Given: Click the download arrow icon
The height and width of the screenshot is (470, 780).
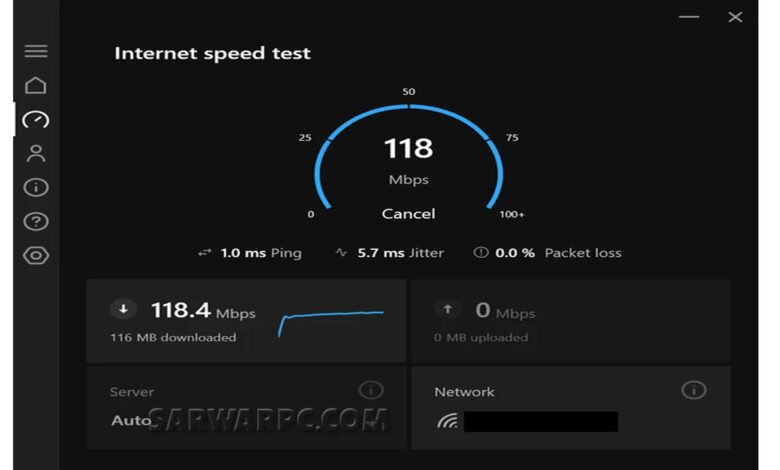Looking at the screenshot, I should tap(123, 309).
